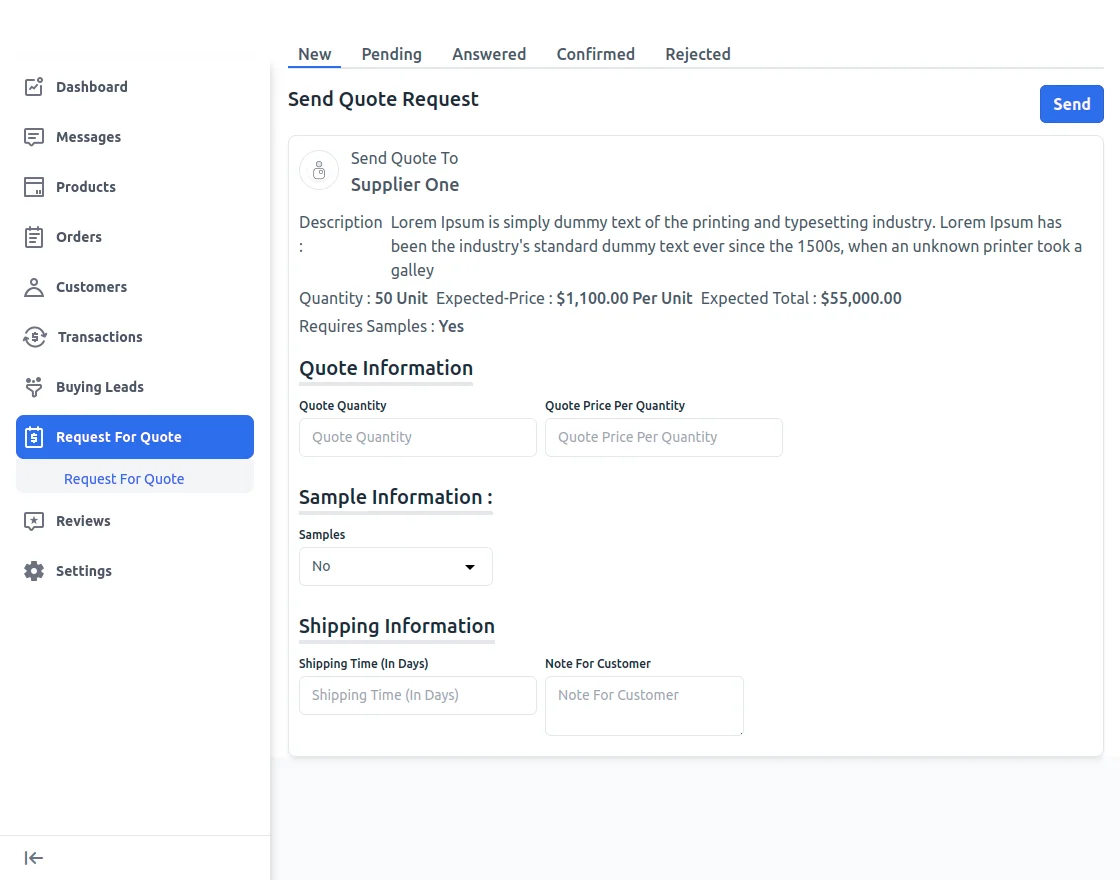Switch to the Answered tab
This screenshot has height=880, width=1120.
tap(489, 54)
